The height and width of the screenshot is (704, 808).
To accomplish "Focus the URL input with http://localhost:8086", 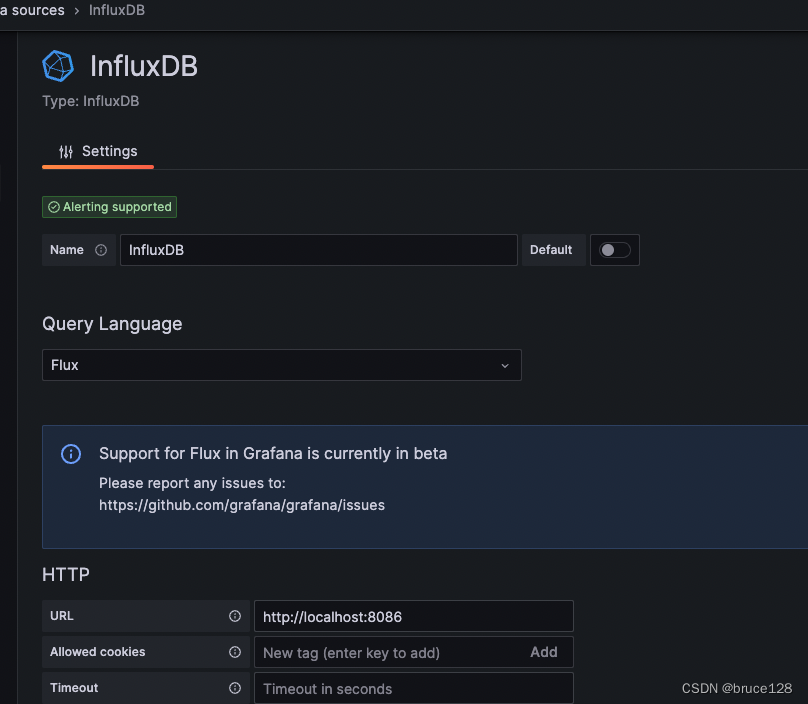I will (x=413, y=616).
